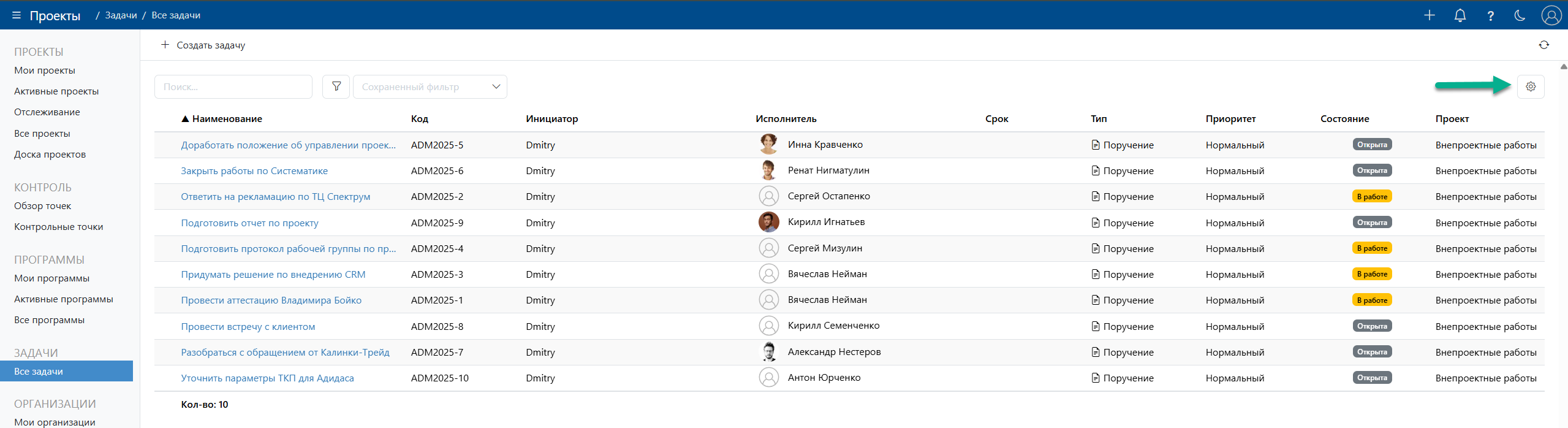Click yellow В работе badge for ADM2025-2
This screenshot has width=1568, height=428.
[1372, 197]
